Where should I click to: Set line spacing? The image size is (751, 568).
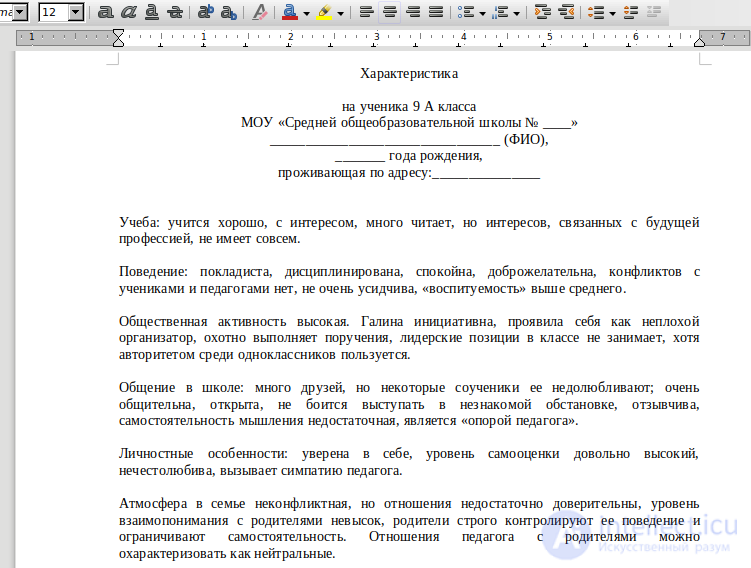pyautogui.click(x=596, y=12)
